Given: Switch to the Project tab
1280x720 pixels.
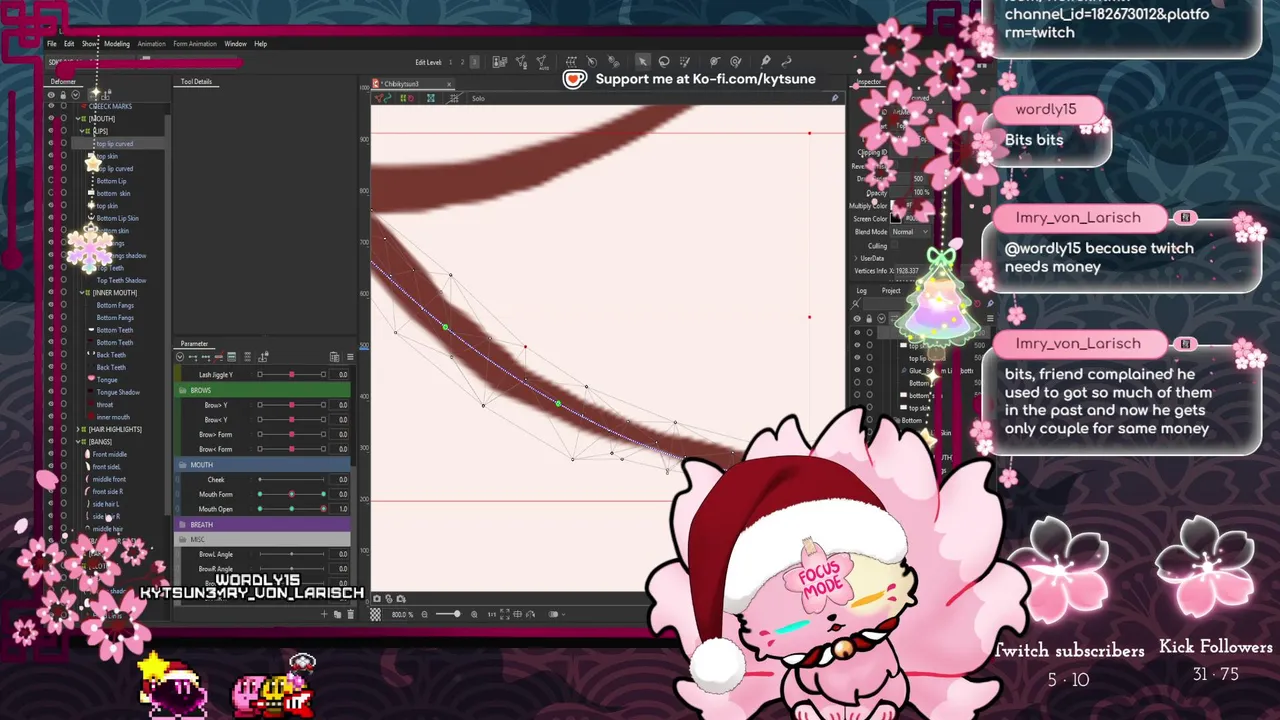Looking at the screenshot, I should pos(890,291).
